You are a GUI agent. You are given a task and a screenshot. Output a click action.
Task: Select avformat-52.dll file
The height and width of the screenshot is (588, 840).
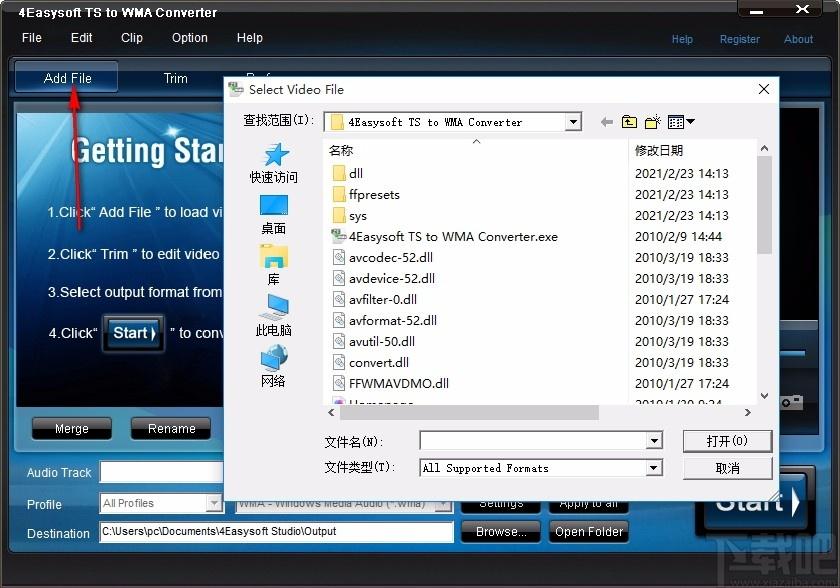tap(385, 320)
